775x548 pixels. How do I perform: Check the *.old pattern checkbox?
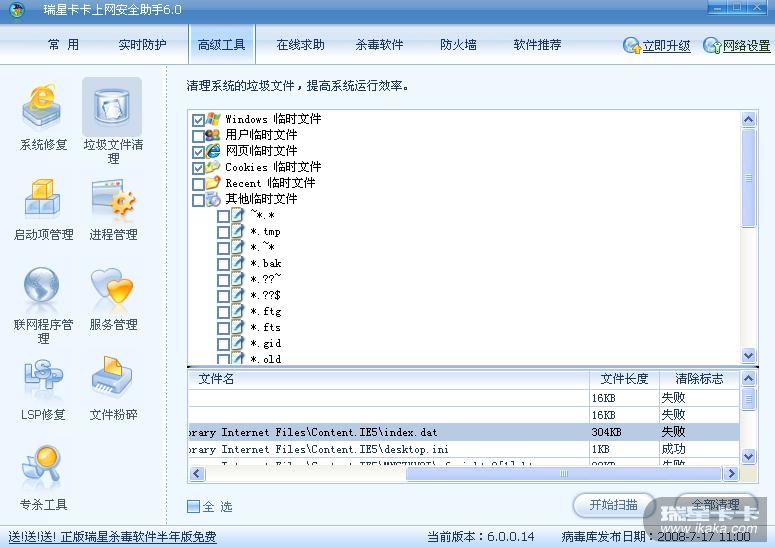tap(223, 359)
